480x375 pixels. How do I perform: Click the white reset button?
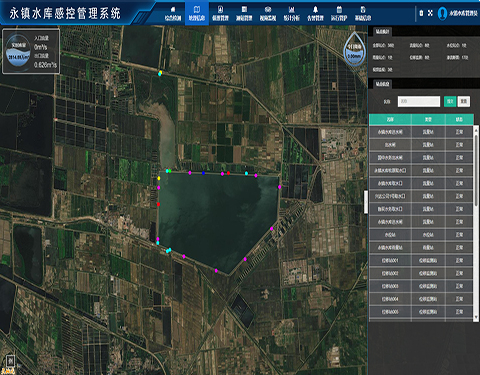(x=464, y=101)
